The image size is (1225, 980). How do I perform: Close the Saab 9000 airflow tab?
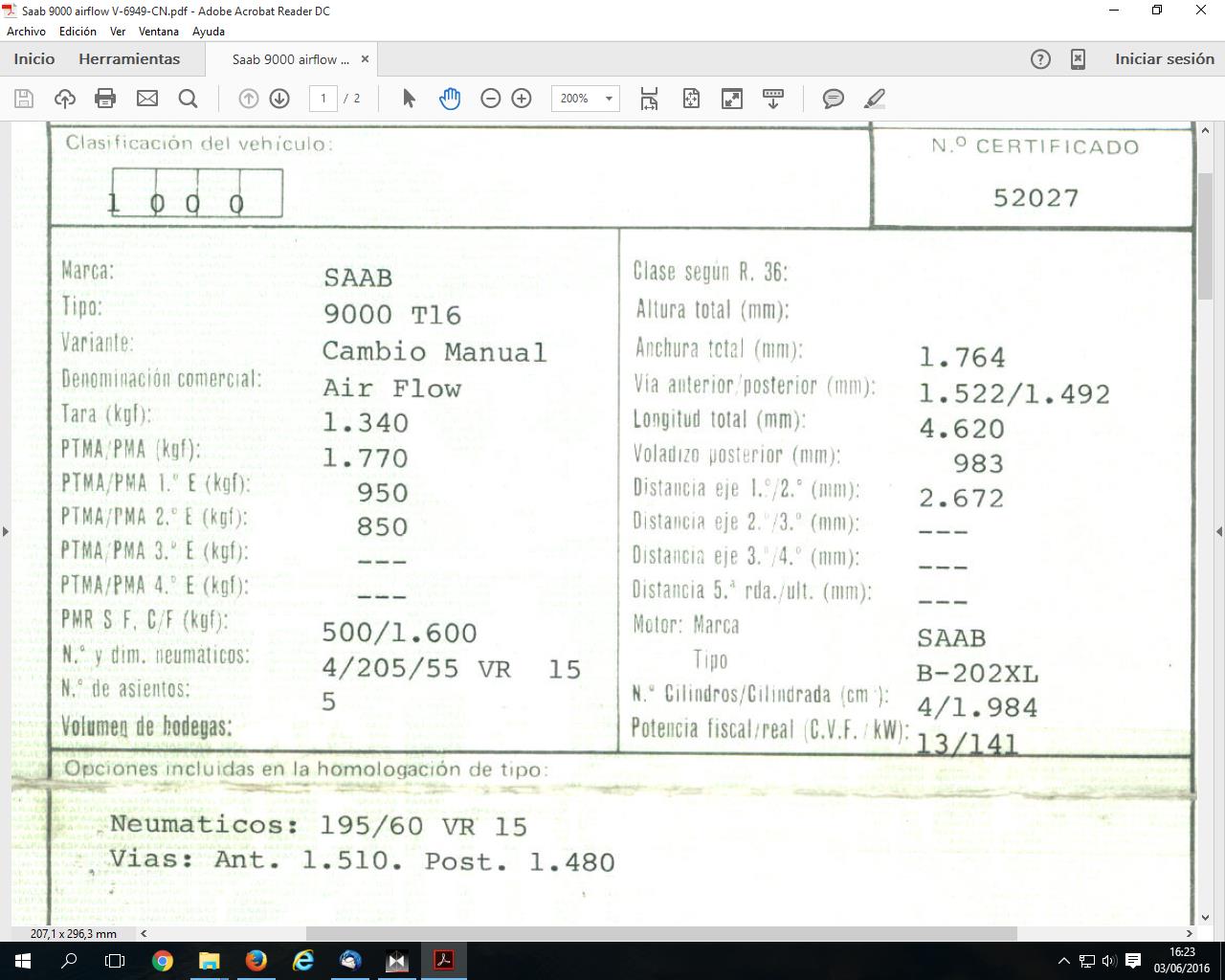click(x=365, y=59)
